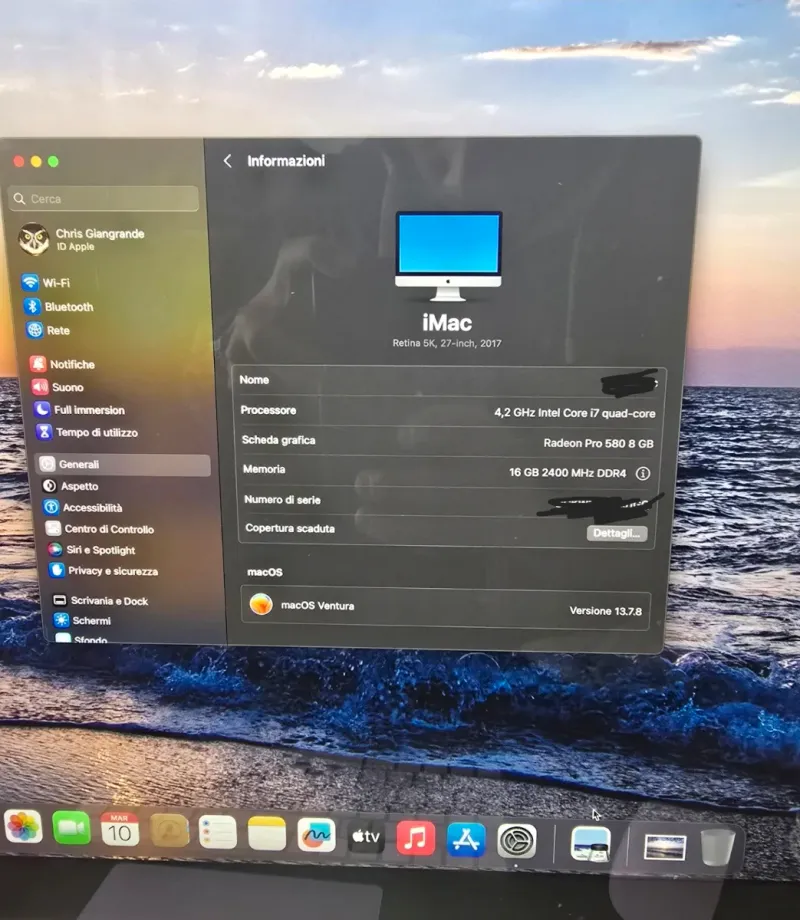Open Aspetto appearance settings
Screen dimensions: 800x920
point(70,486)
